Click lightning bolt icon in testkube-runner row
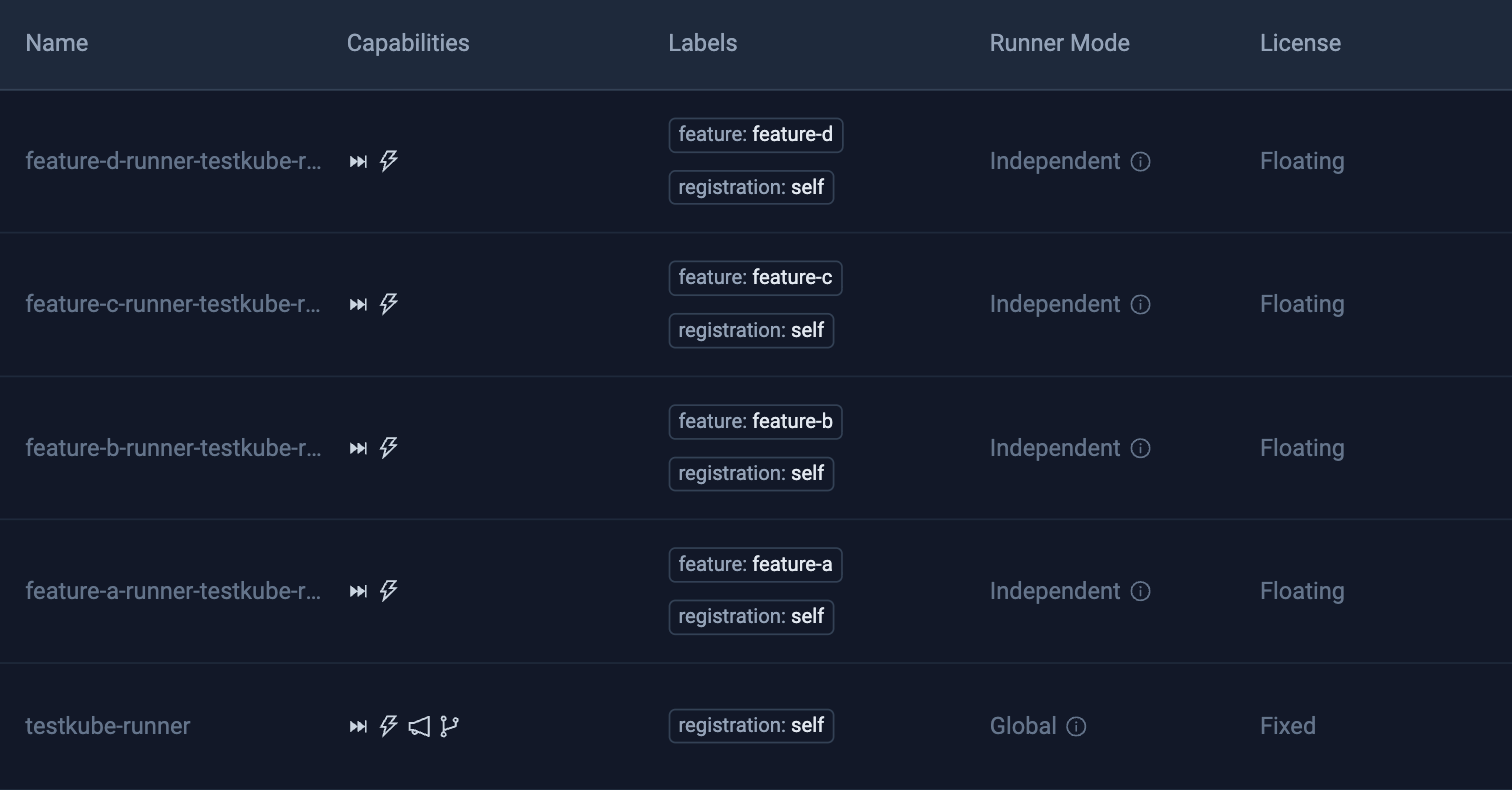 [x=389, y=726]
